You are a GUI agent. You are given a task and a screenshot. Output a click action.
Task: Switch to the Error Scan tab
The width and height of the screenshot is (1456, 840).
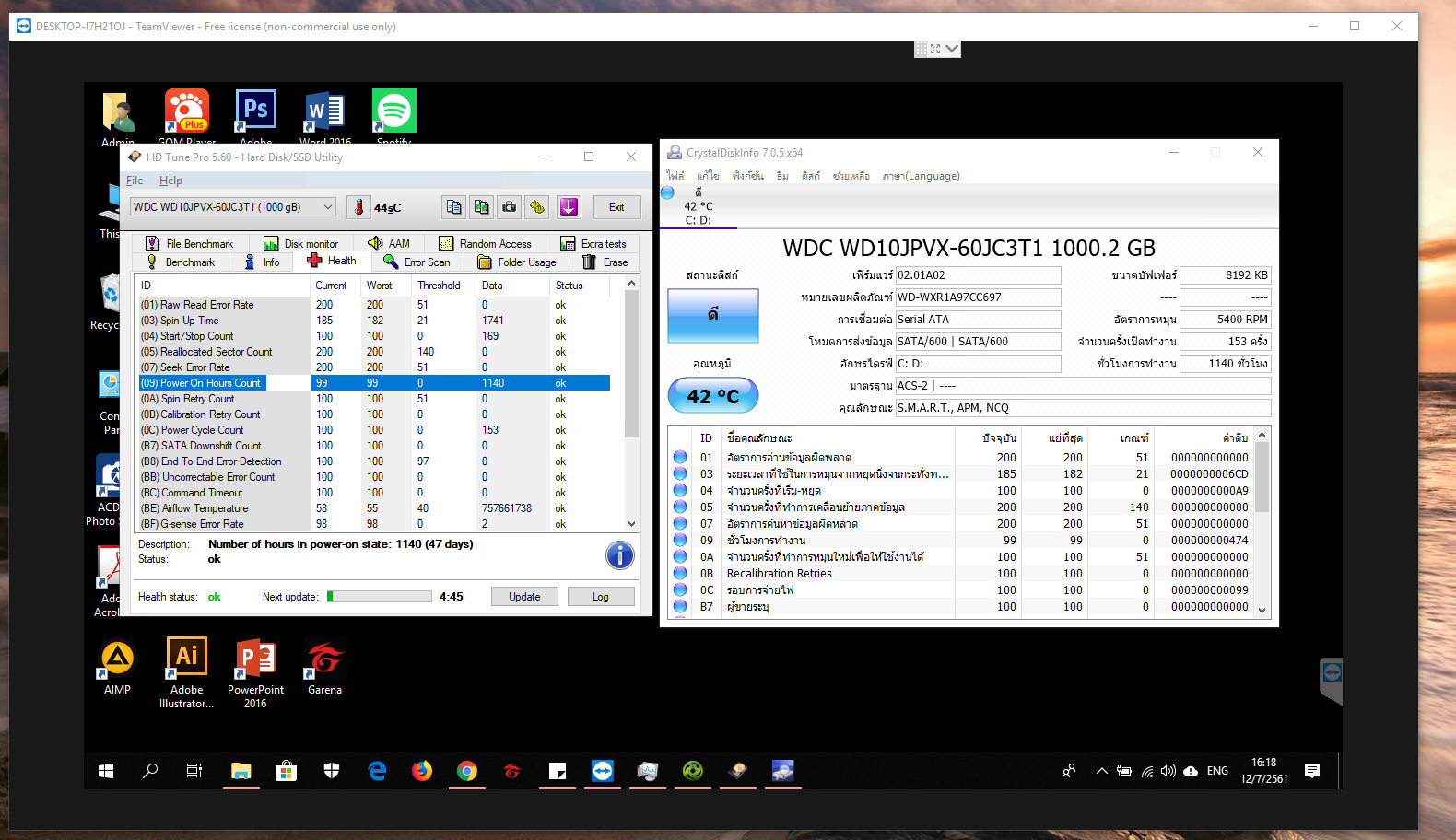(417, 262)
